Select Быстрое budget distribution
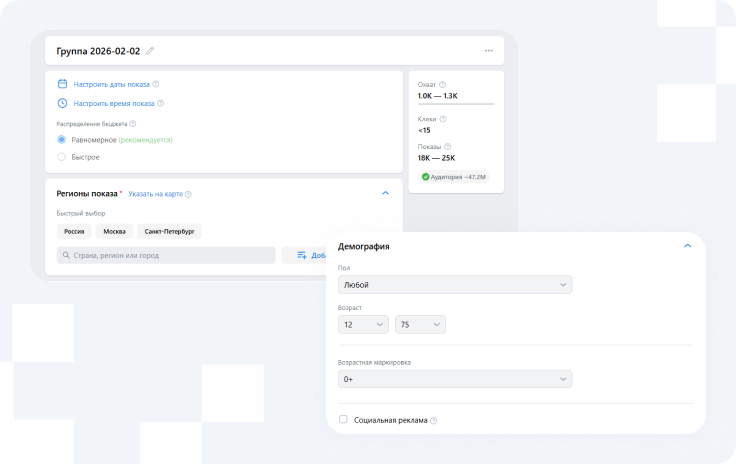The width and height of the screenshot is (736, 464). point(62,157)
